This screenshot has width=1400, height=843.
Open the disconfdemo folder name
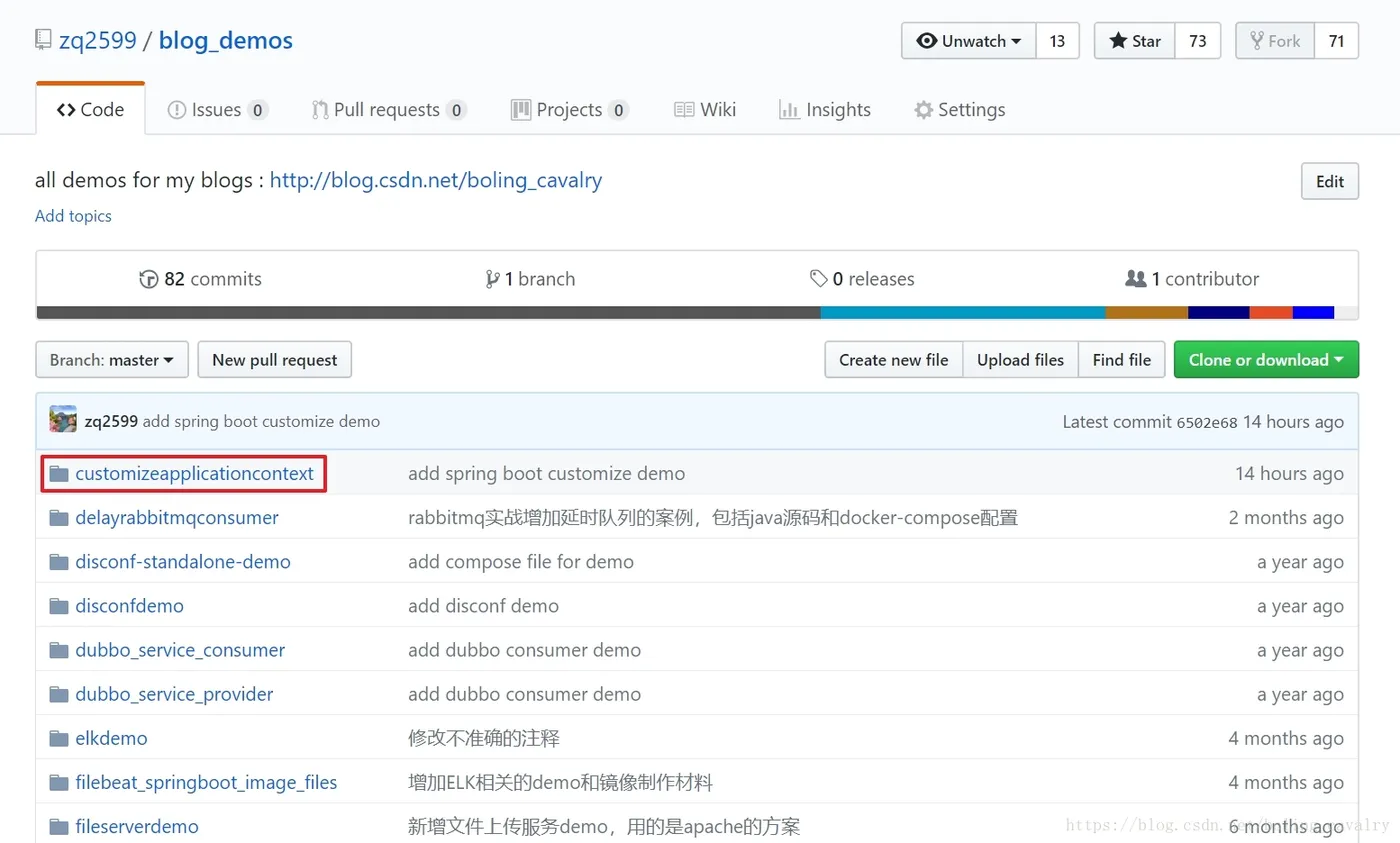click(129, 606)
